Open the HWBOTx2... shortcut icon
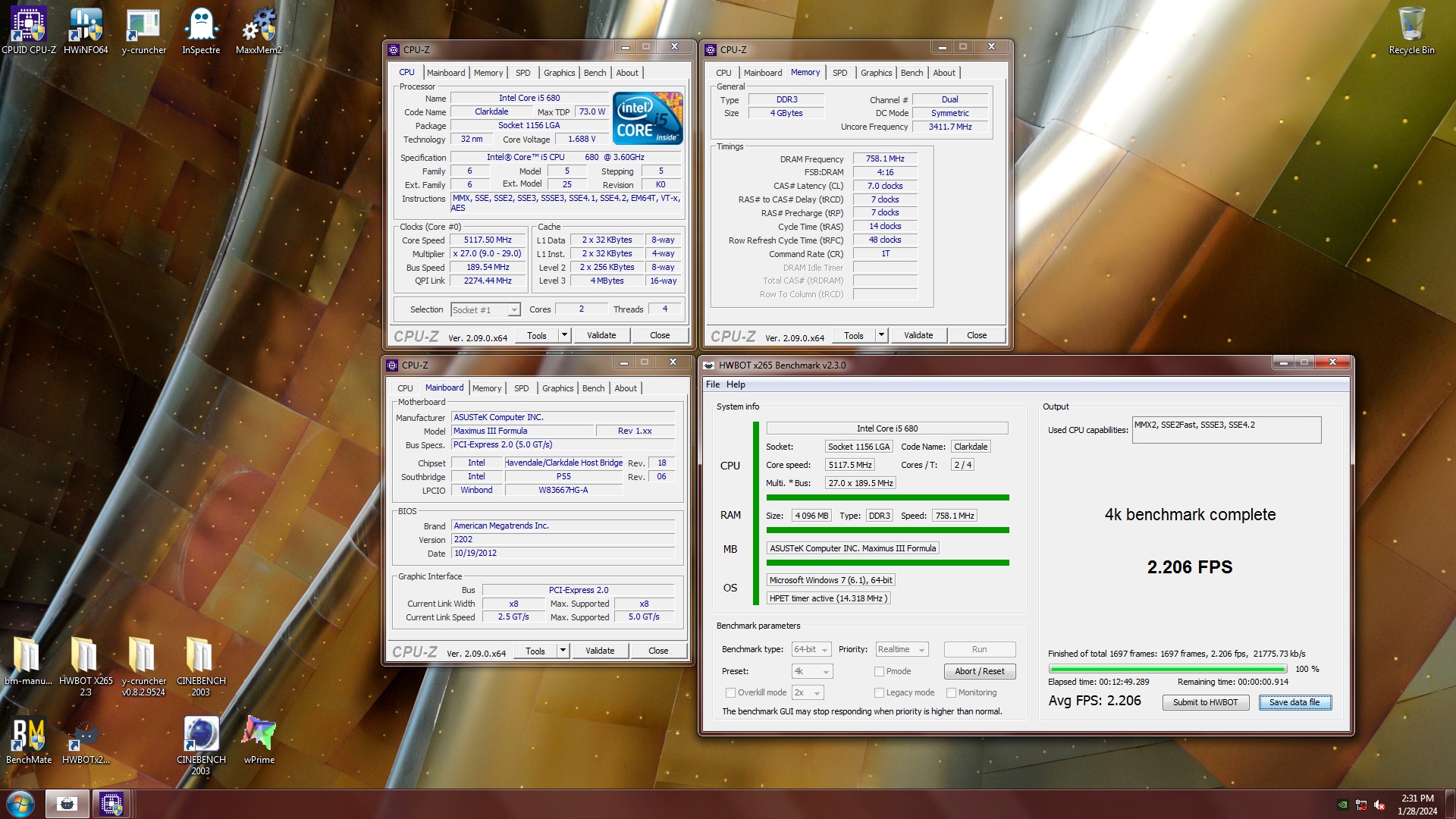1456x819 pixels. pyautogui.click(x=86, y=740)
